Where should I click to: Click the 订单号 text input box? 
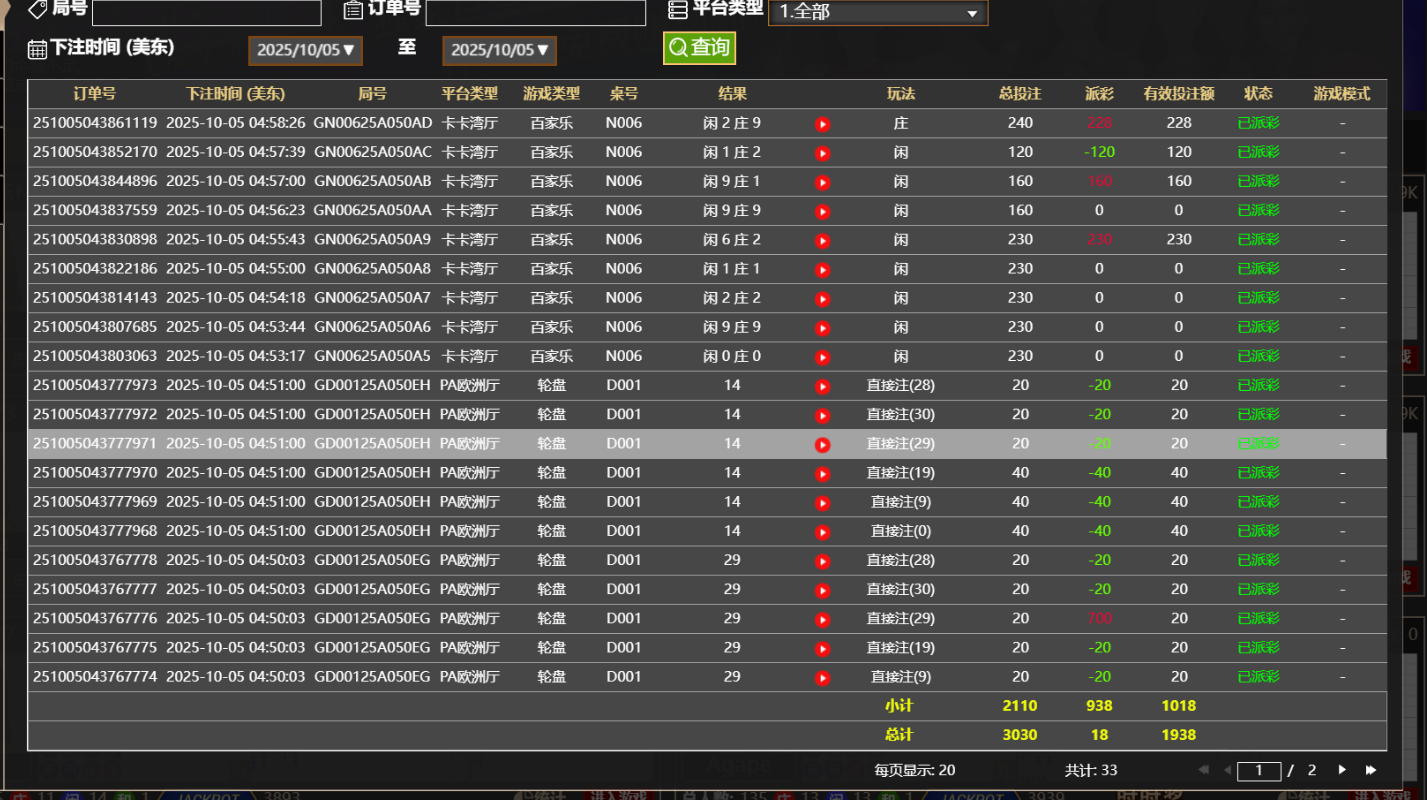click(535, 12)
